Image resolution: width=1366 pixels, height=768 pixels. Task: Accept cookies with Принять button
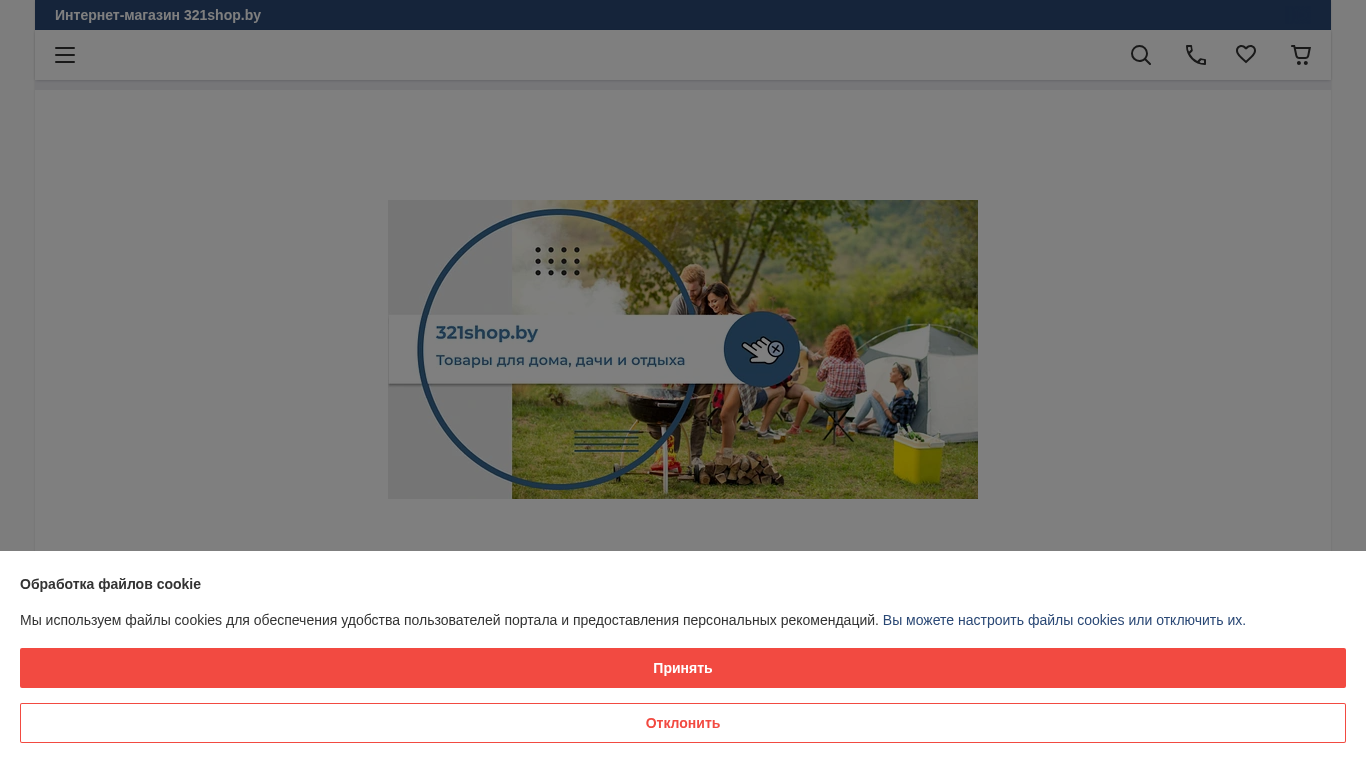[x=683, y=668]
